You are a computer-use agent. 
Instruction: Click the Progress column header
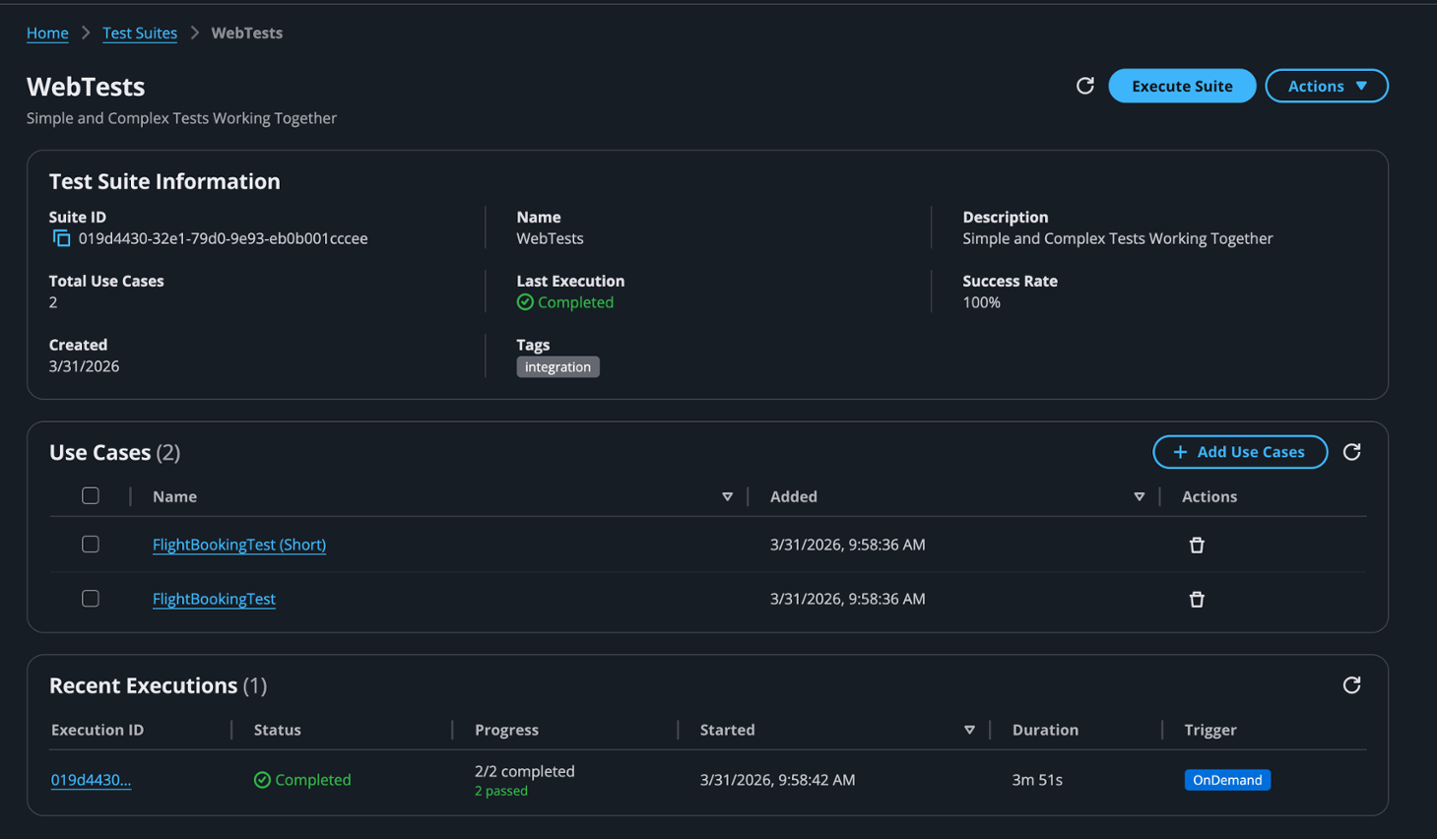click(x=506, y=730)
